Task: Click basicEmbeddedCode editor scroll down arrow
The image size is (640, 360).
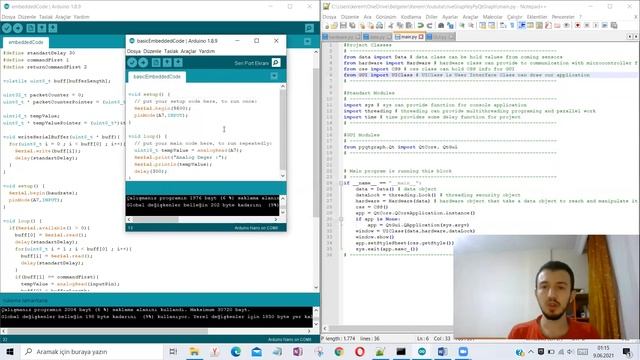Action: coord(282,176)
